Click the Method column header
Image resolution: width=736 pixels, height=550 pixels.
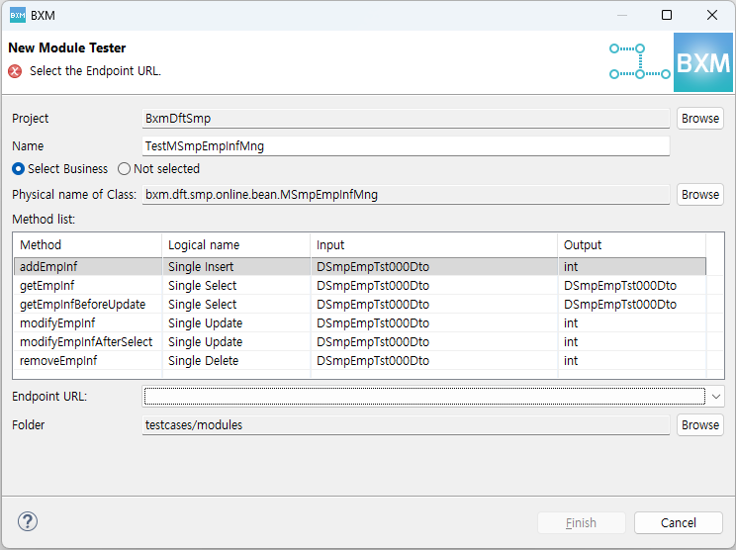click(x=88, y=244)
